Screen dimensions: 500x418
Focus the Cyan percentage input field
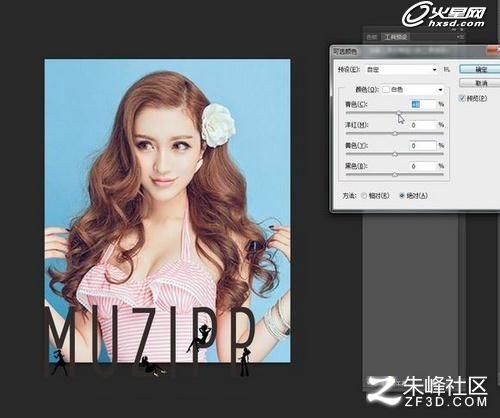coord(423,104)
